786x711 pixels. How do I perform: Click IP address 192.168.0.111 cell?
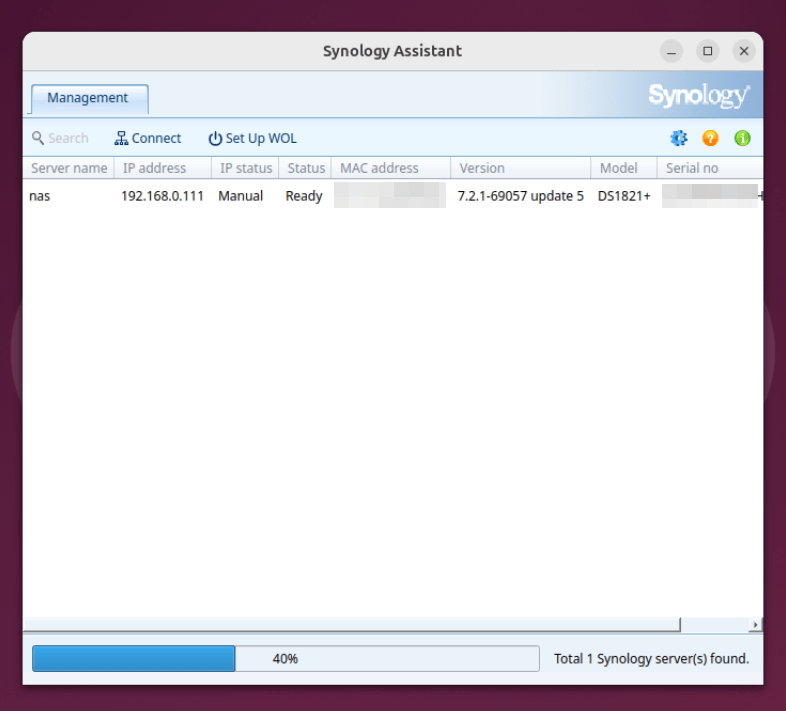click(x=162, y=196)
